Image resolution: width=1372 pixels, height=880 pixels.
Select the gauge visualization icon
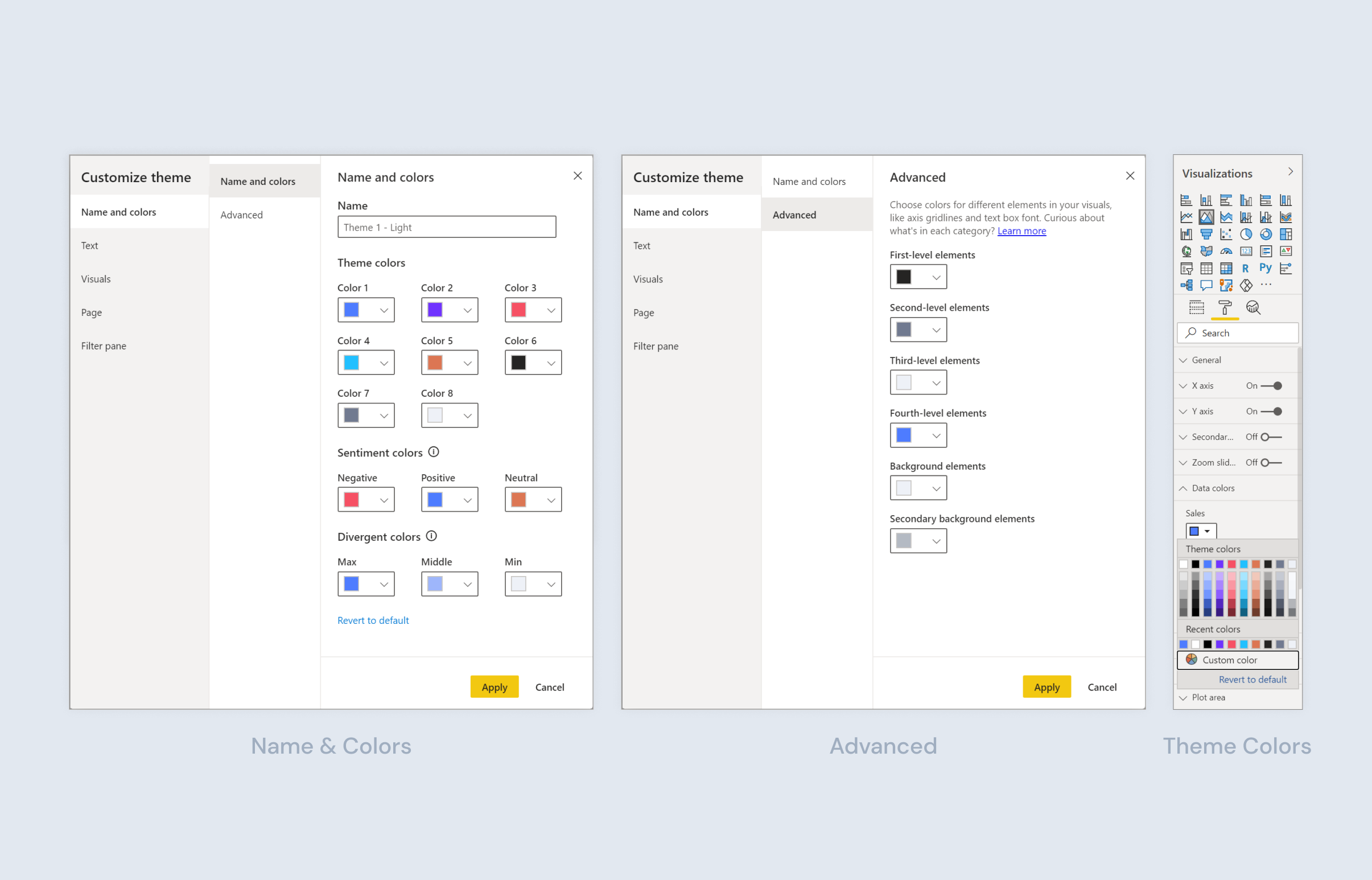coord(1226,252)
